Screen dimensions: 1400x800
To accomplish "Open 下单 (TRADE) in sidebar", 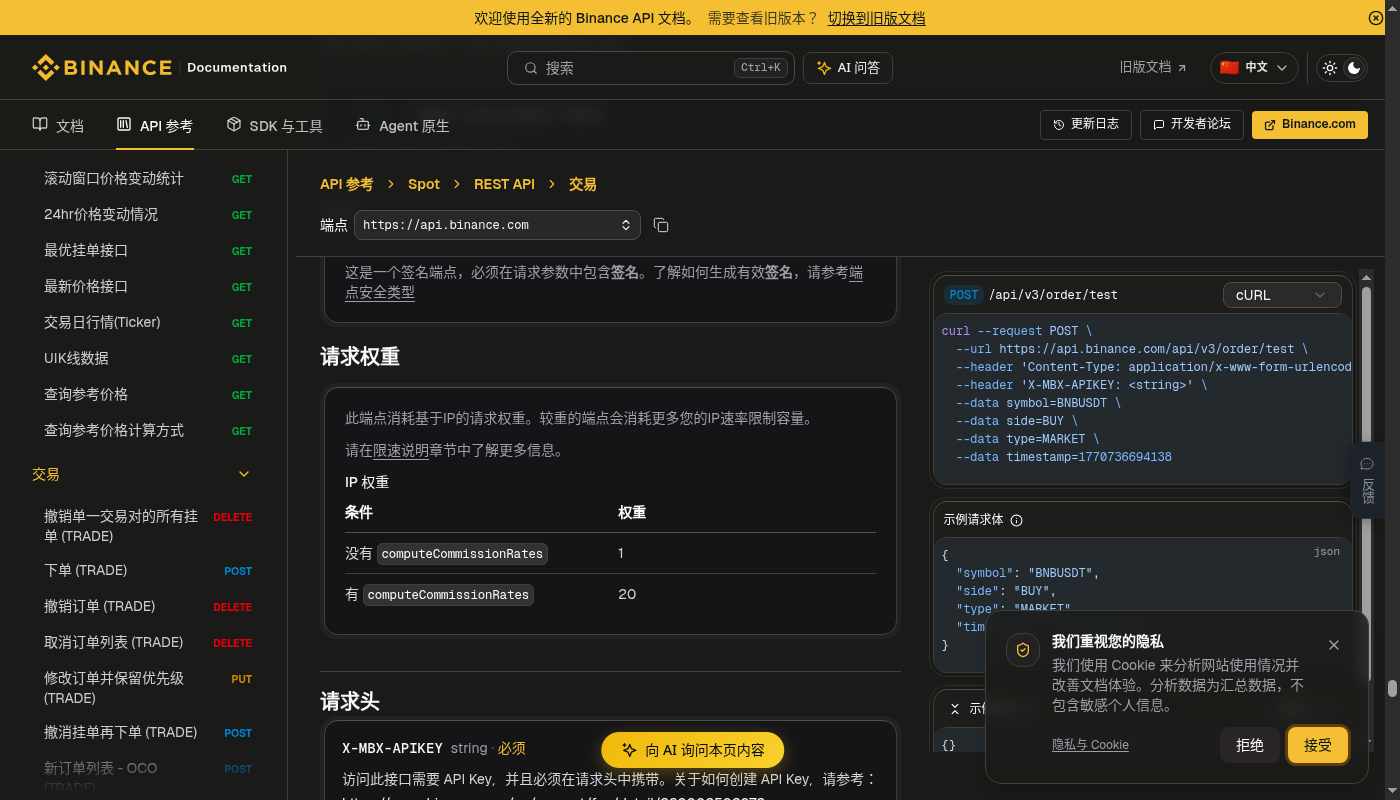I will click(x=148, y=570).
